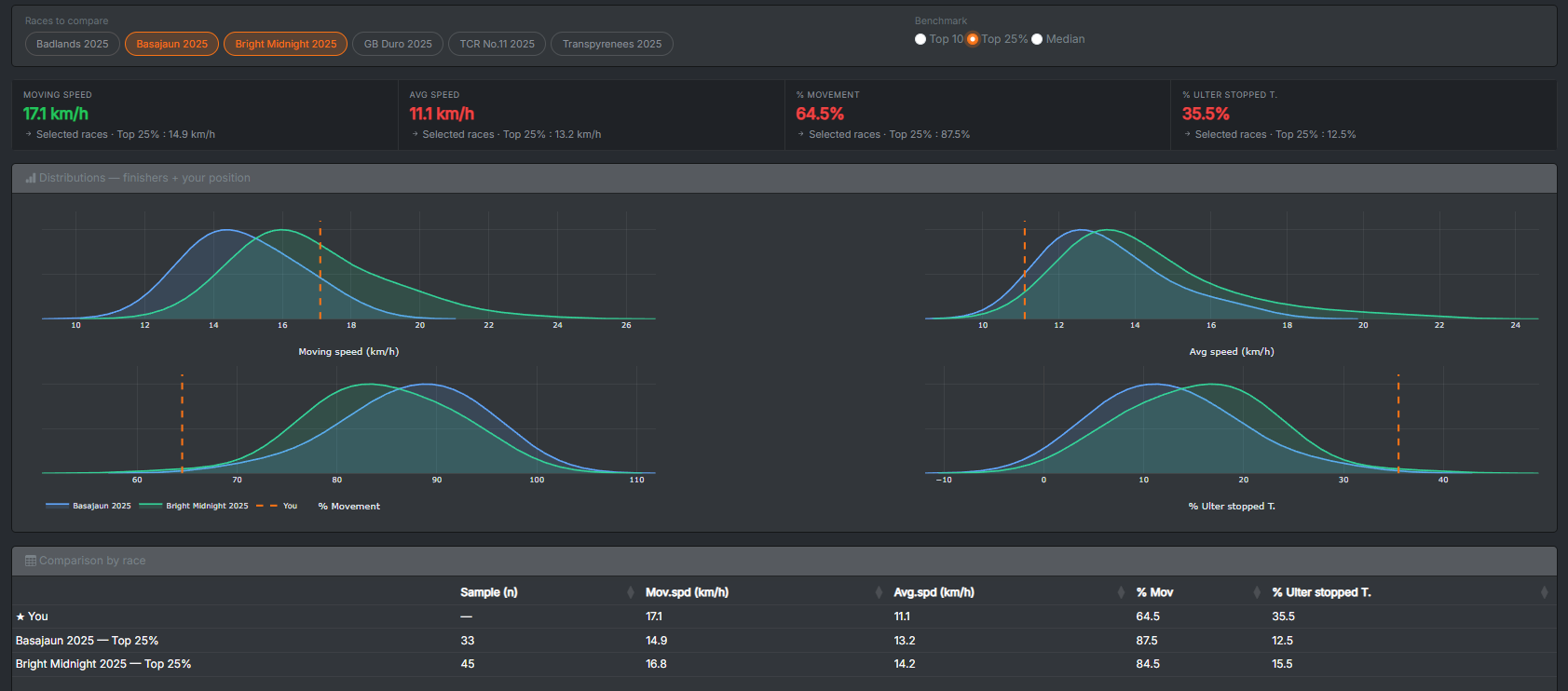Select the Top 25% benchmark radio button

973,39
